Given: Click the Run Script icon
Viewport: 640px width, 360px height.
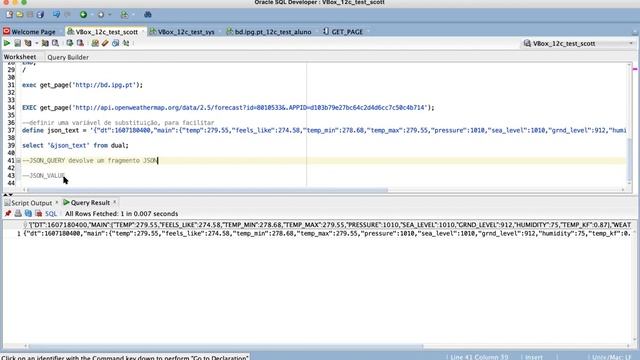Looking at the screenshot, I should [x=18, y=43].
